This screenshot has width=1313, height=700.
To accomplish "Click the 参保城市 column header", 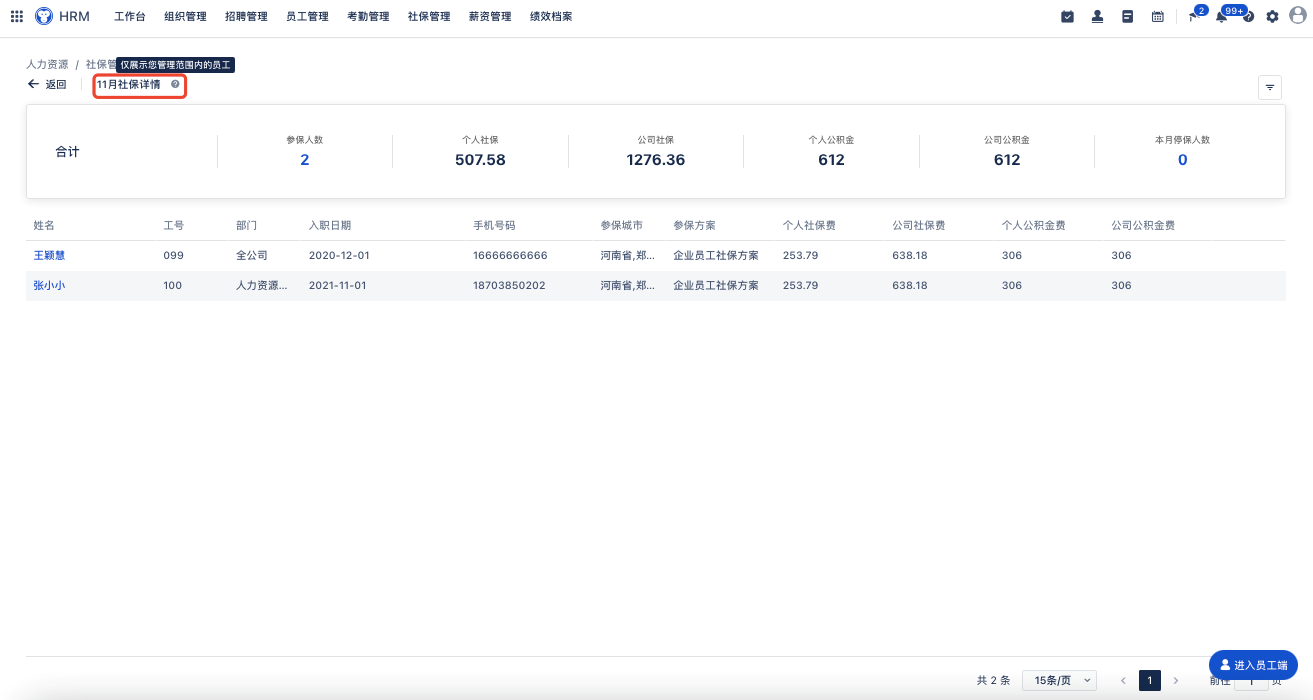I will point(621,225).
